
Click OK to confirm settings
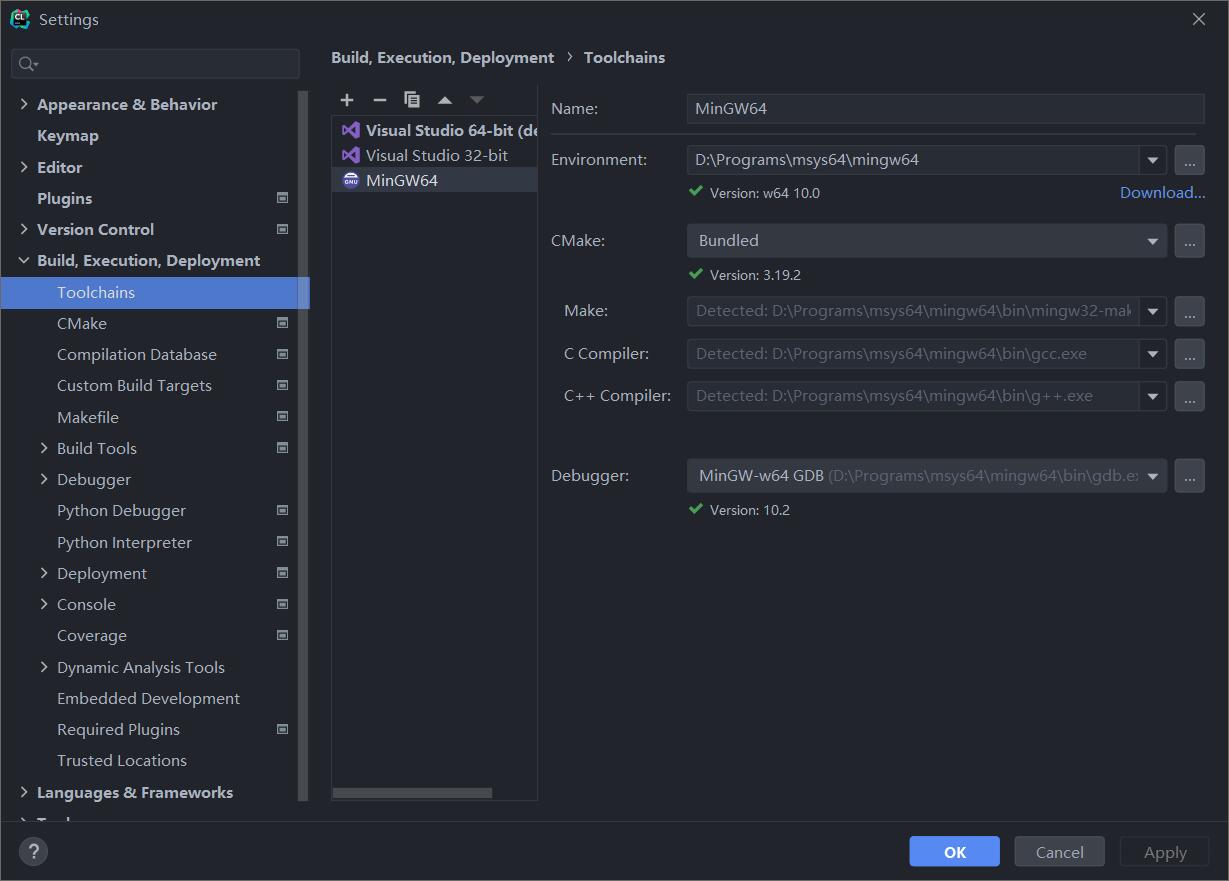[x=954, y=852]
